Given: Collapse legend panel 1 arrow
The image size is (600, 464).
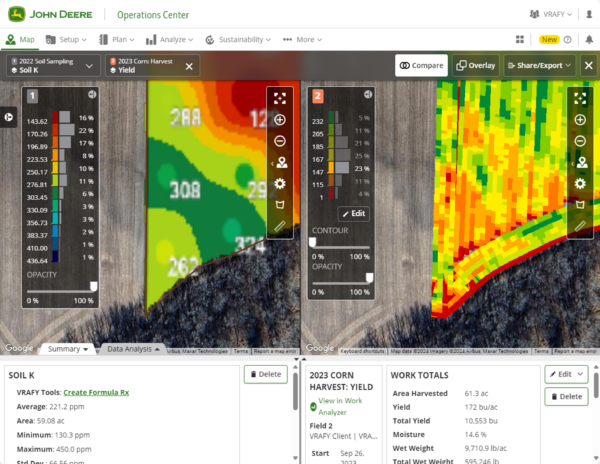Looking at the screenshot, I should (x=92, y=94).
